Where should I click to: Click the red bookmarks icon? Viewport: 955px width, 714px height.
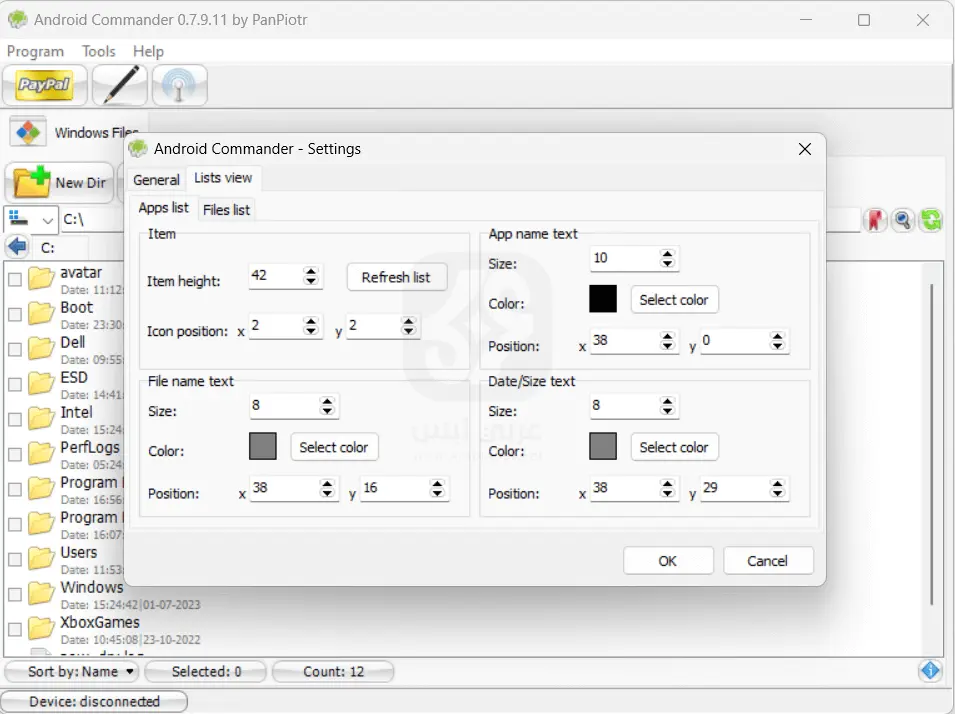click(x=875, y=219)
